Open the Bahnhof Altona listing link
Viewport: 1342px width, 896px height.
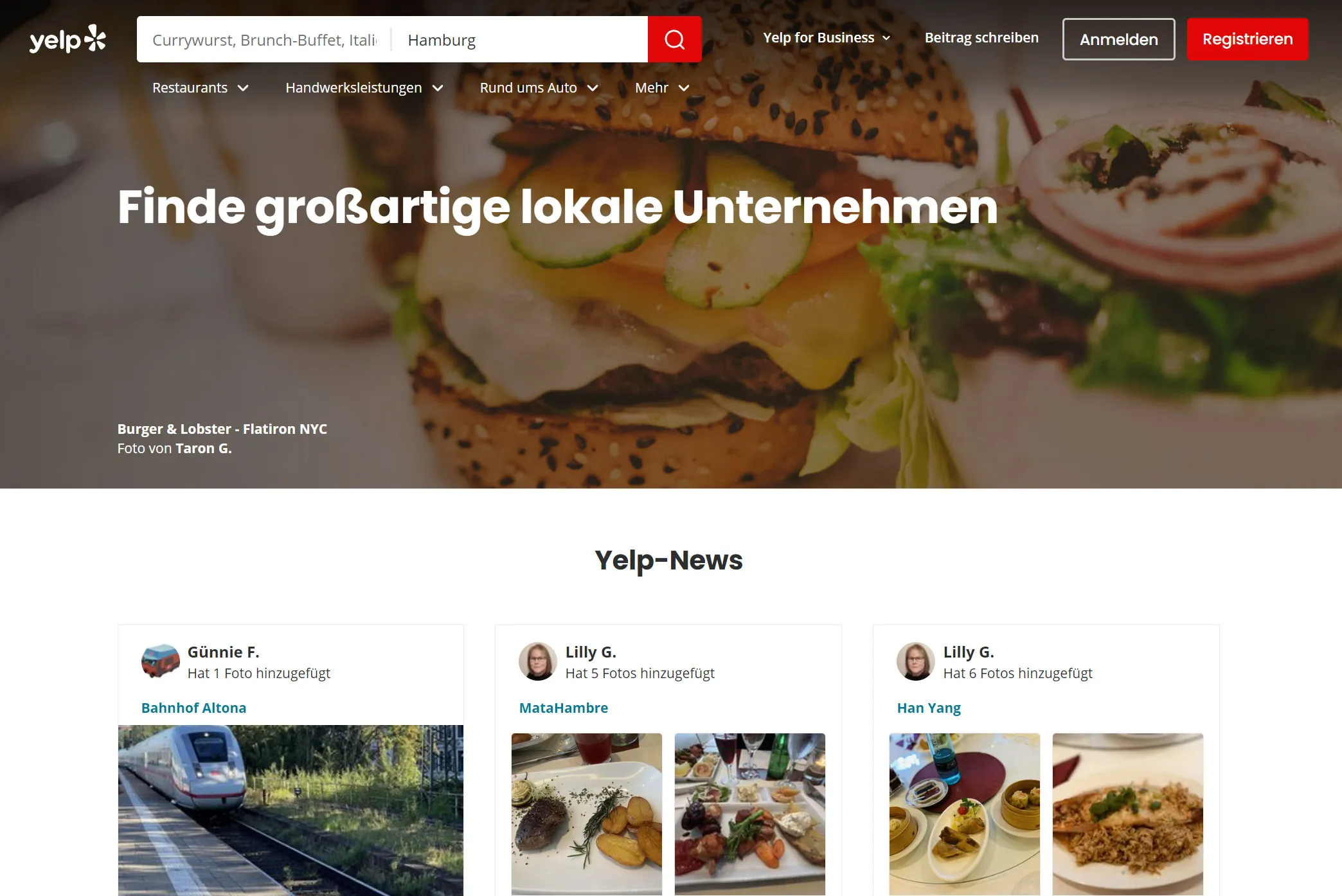(x=193, y=707)
